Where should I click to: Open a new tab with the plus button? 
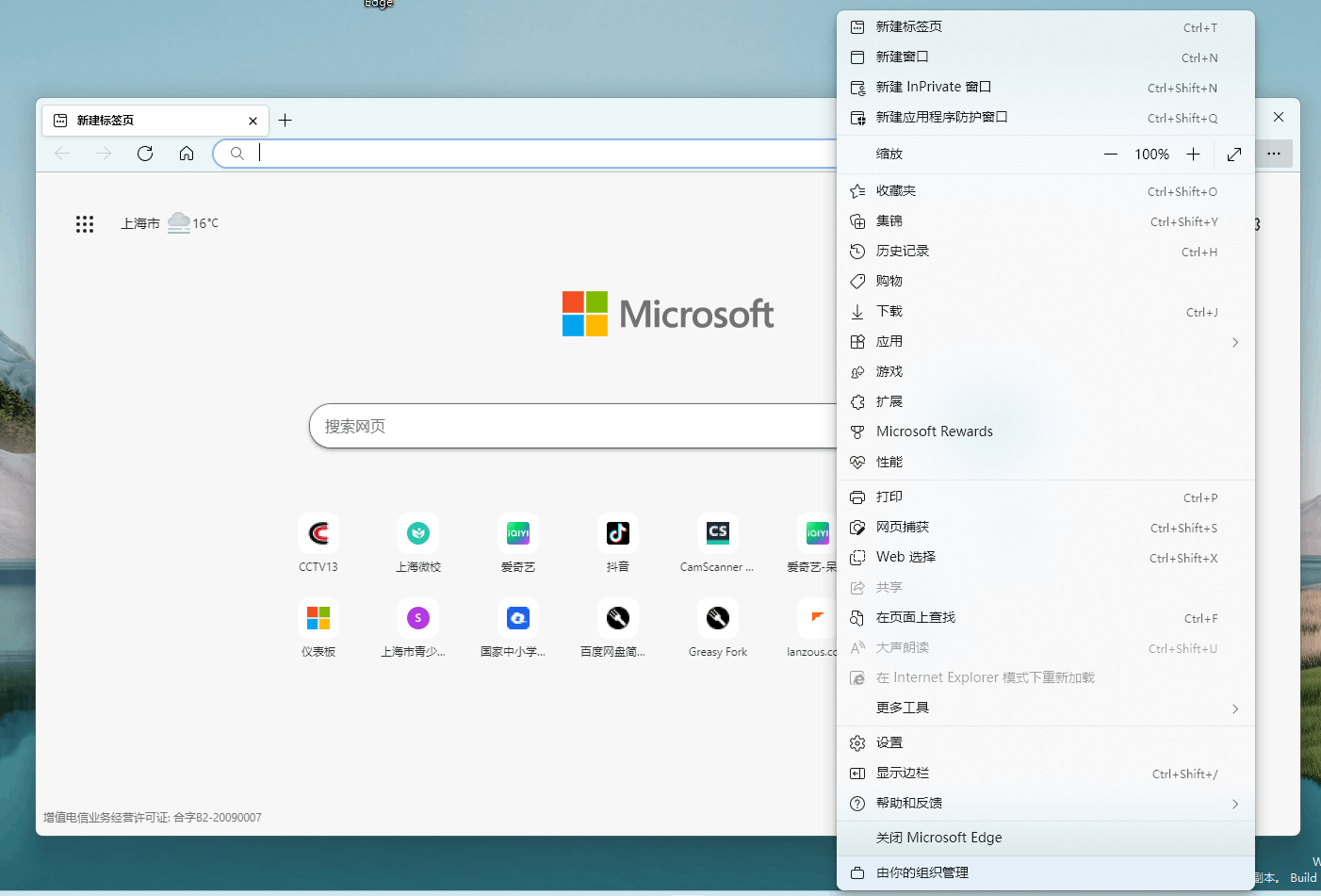285,121
